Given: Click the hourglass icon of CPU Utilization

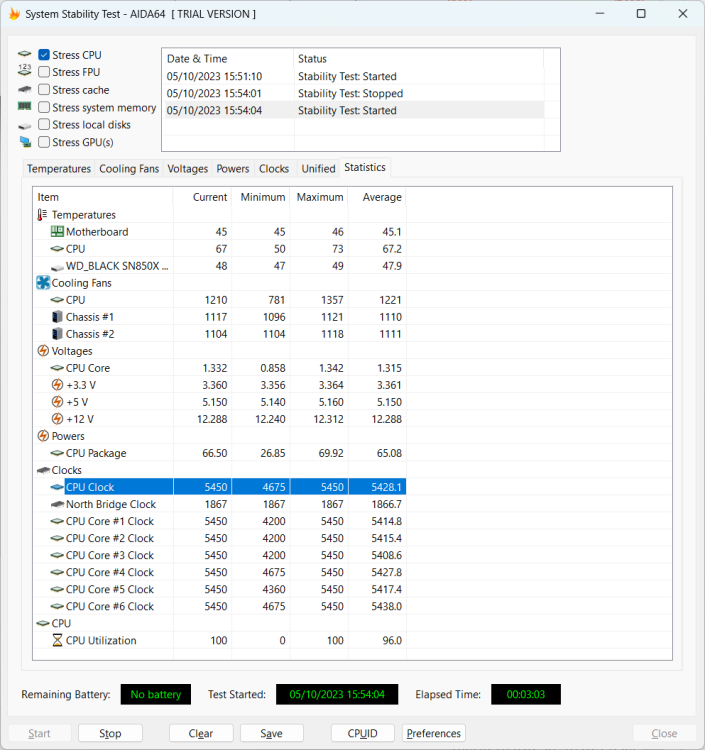Looking at the screenshot, I should coord(57,640).
